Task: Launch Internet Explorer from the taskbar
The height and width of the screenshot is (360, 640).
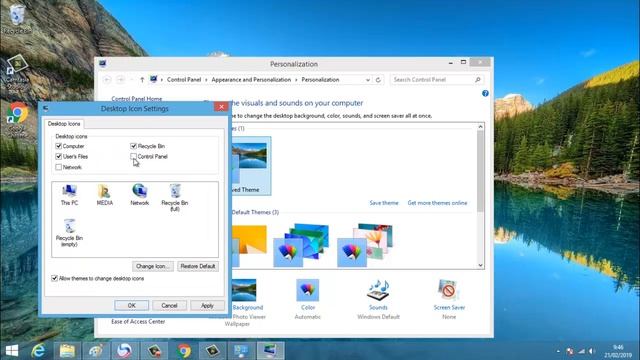Action: click(x=38, y=351)
